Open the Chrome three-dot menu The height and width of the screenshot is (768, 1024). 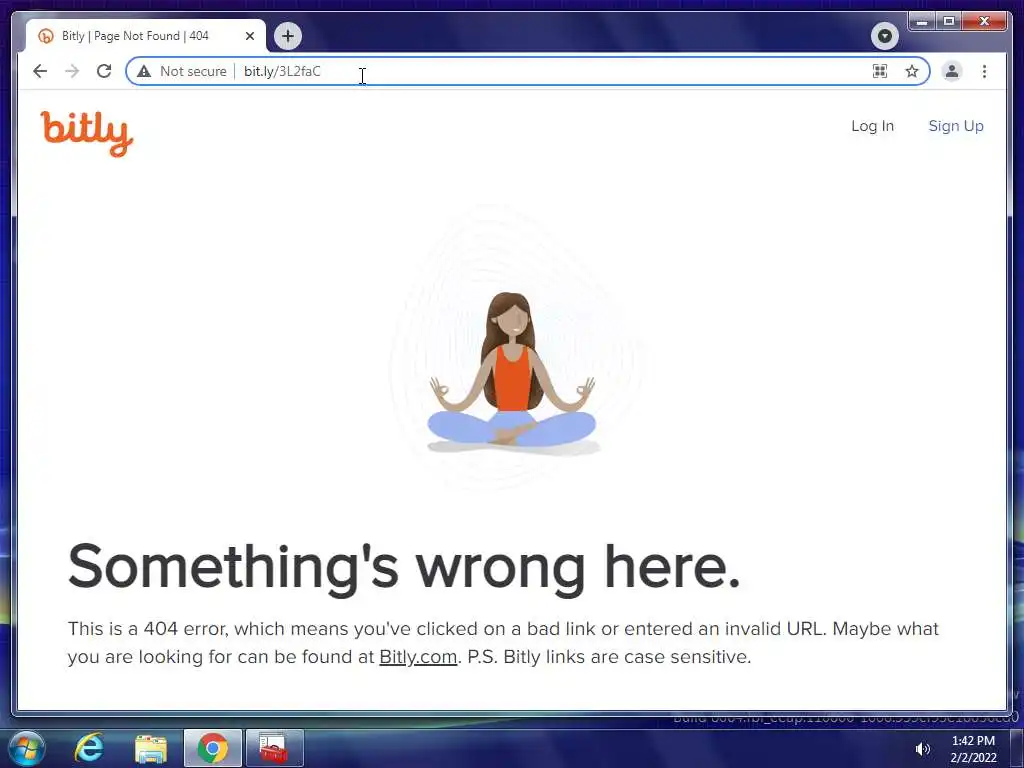tap(984, 71)
